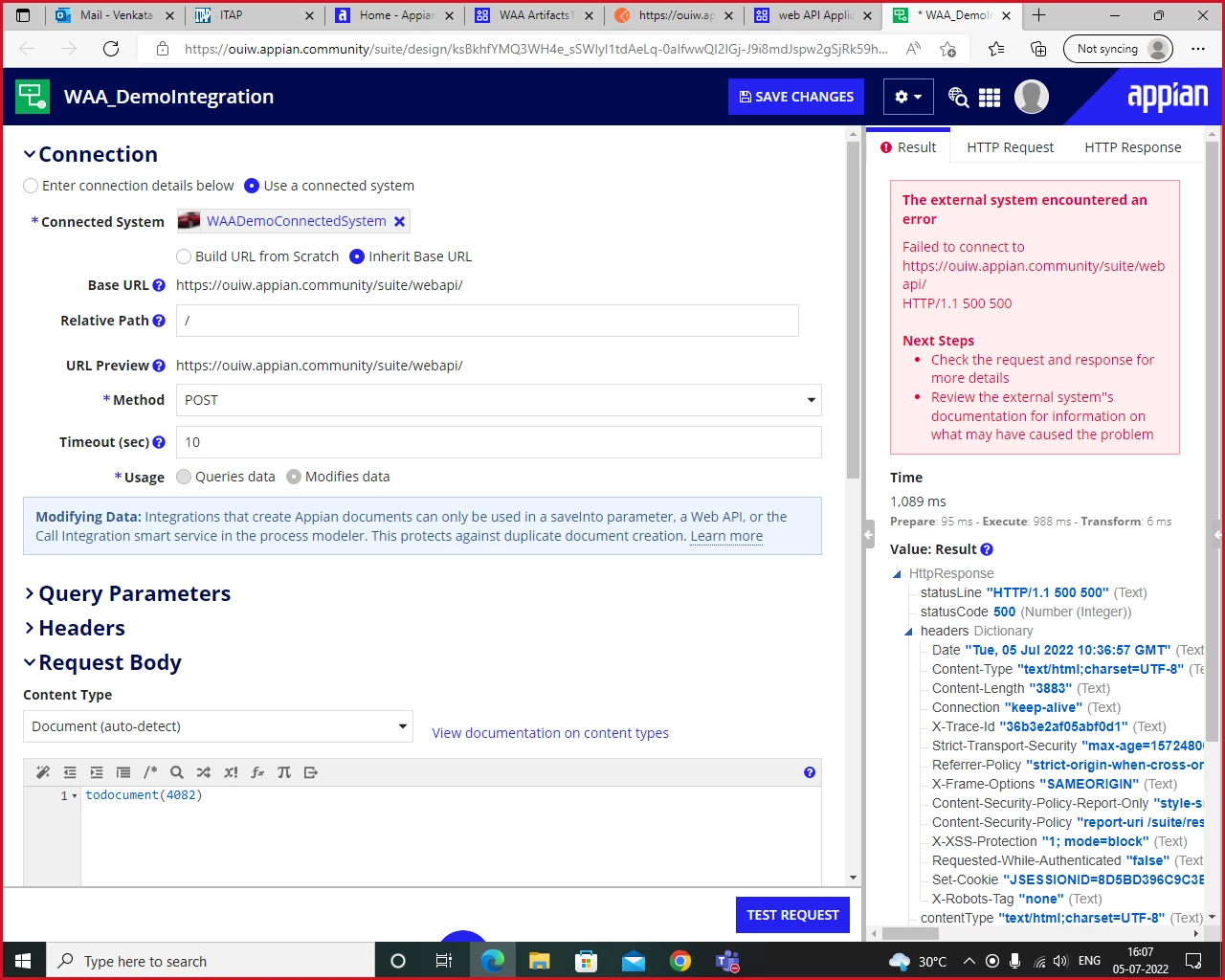The width and height of the screenshot is (1225, 980).
Task: Switch to the web API Applic browser tab
Action: tap(815, 15)
